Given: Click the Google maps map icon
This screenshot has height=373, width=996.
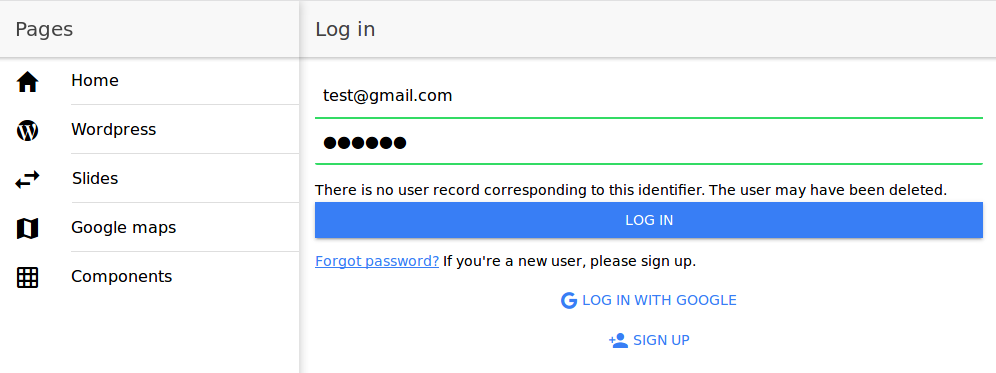Looking at the screenshot, I should (x=27, y=228).
